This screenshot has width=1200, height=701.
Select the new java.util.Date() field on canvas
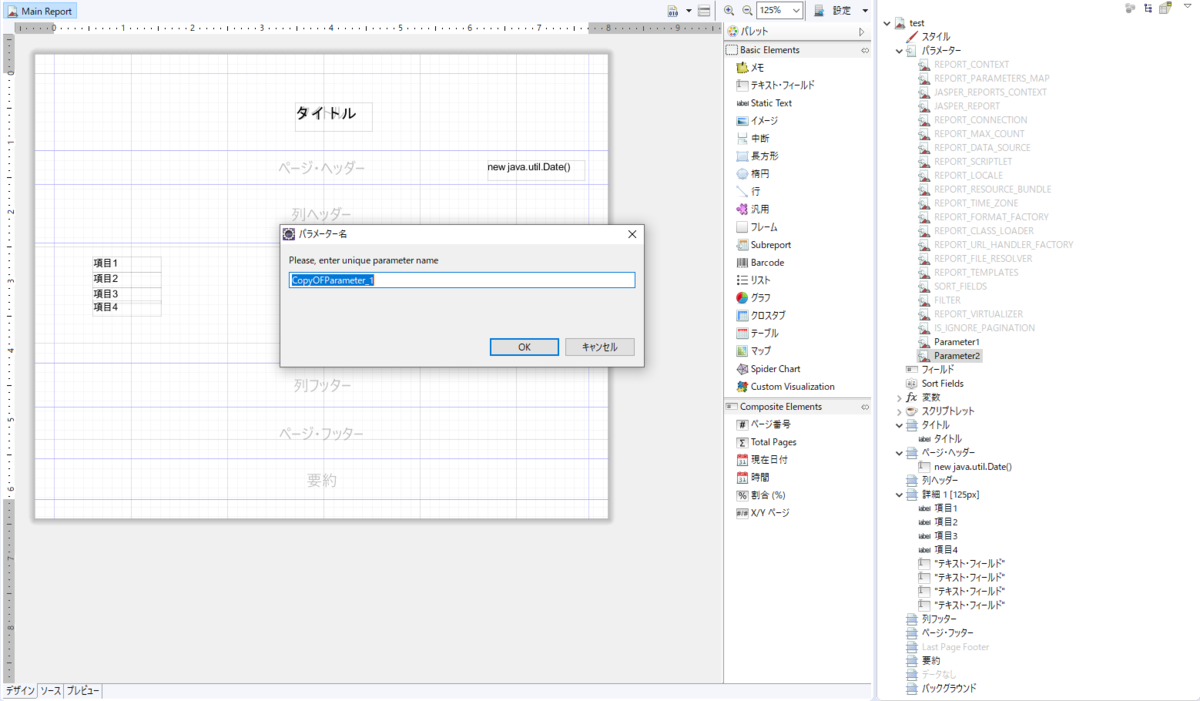(535, 170)
